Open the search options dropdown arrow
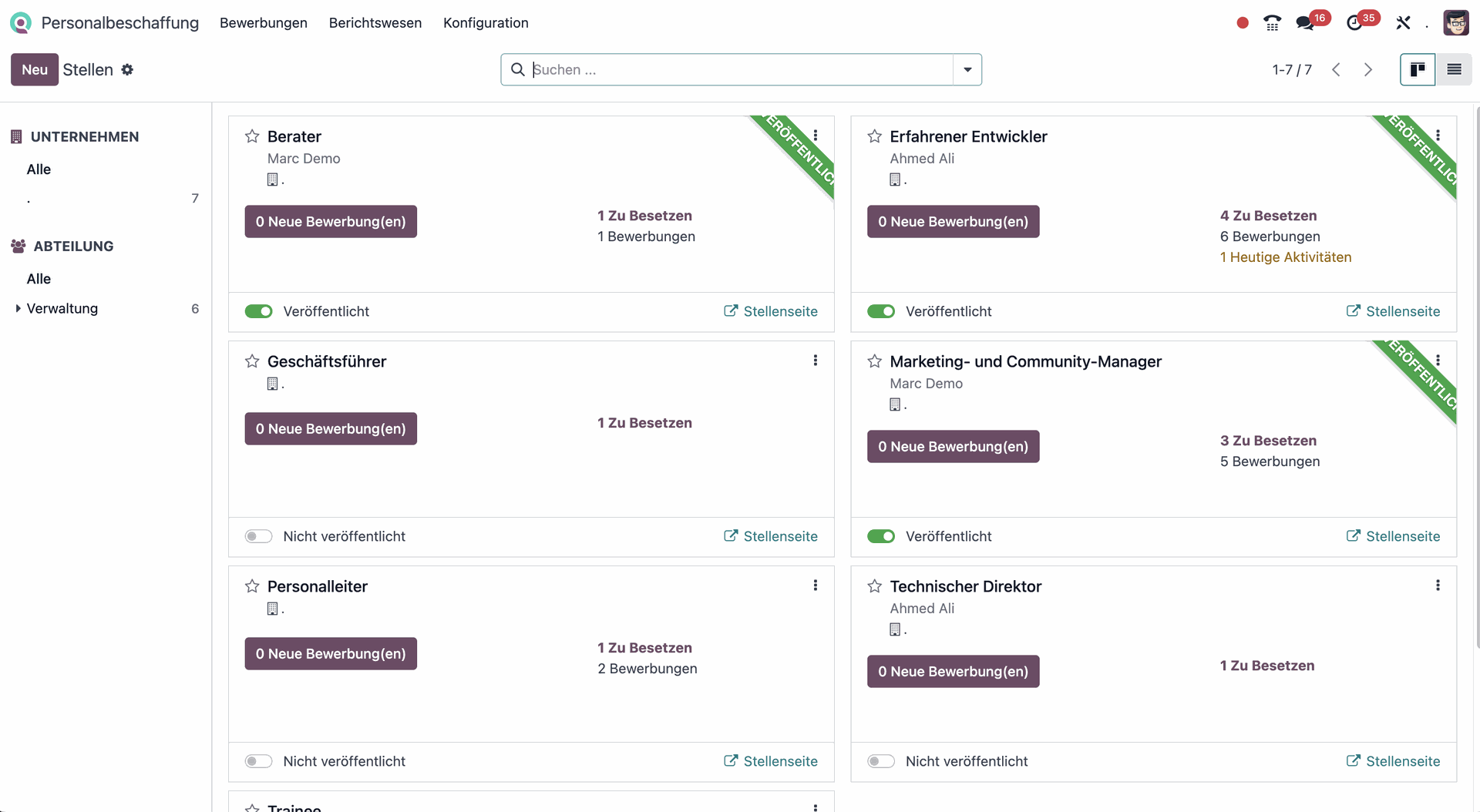The image size is (1480, 812). point(967,69)
